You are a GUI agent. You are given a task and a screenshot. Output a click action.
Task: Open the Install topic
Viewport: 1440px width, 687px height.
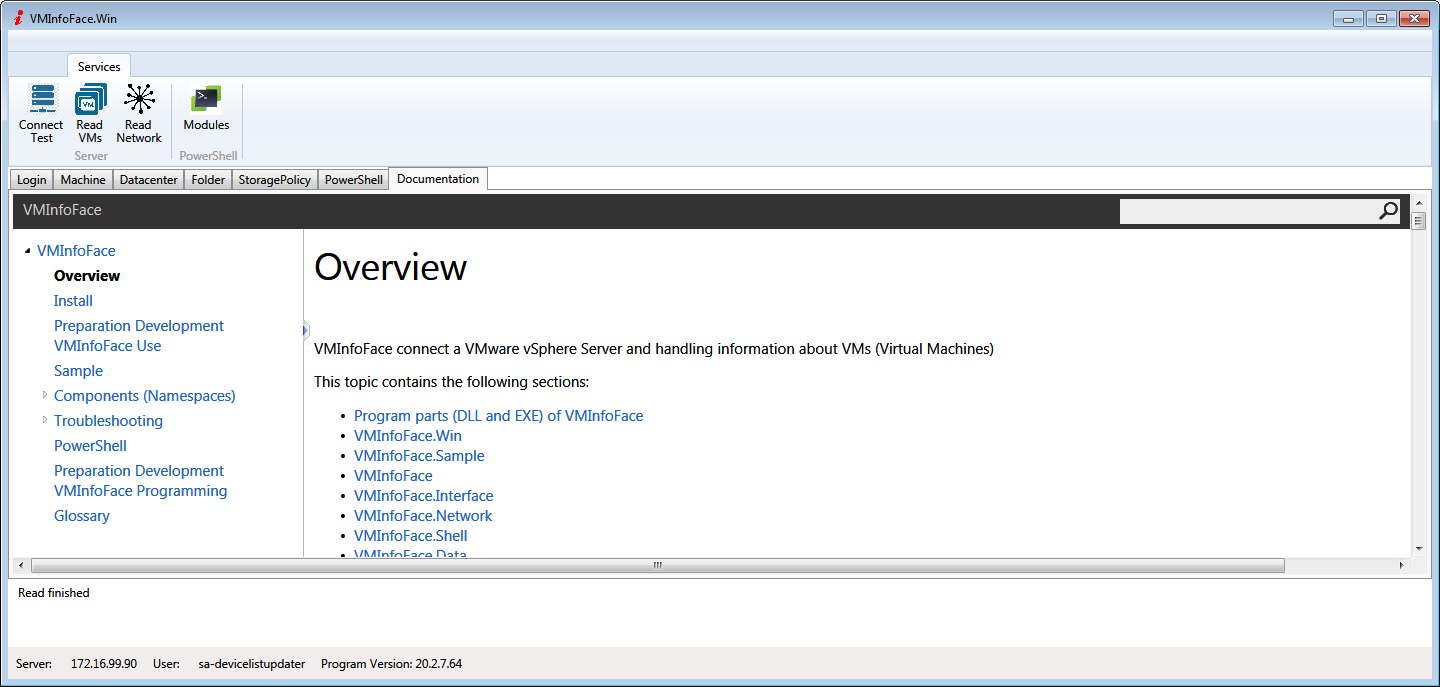coord(73,301)
